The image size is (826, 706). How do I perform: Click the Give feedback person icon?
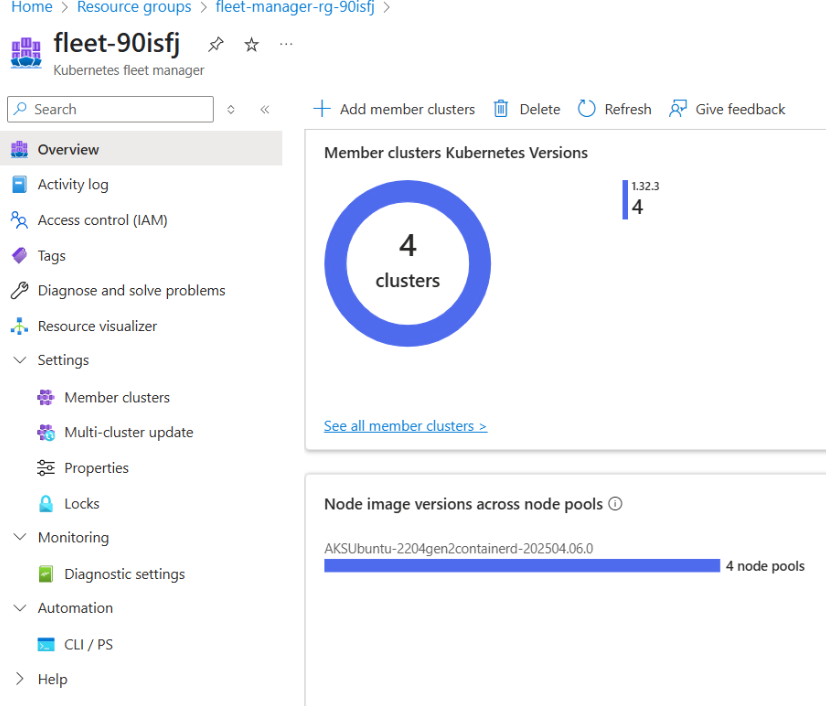pyautogui.click(x=678, y=109)
